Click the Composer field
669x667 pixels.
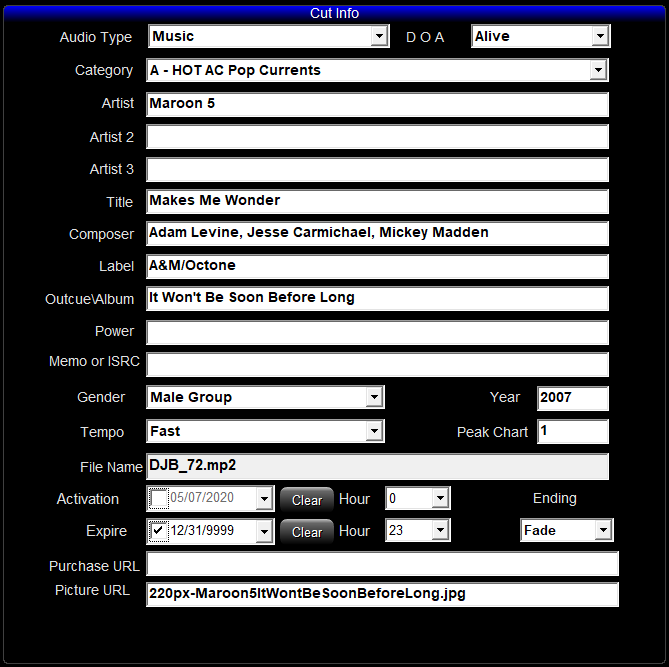point(377,233)
